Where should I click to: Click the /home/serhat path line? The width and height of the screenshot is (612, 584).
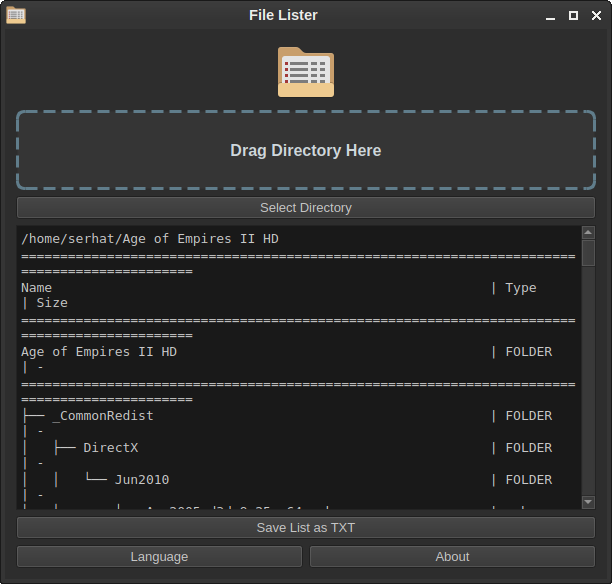click(x=150, y=239)
